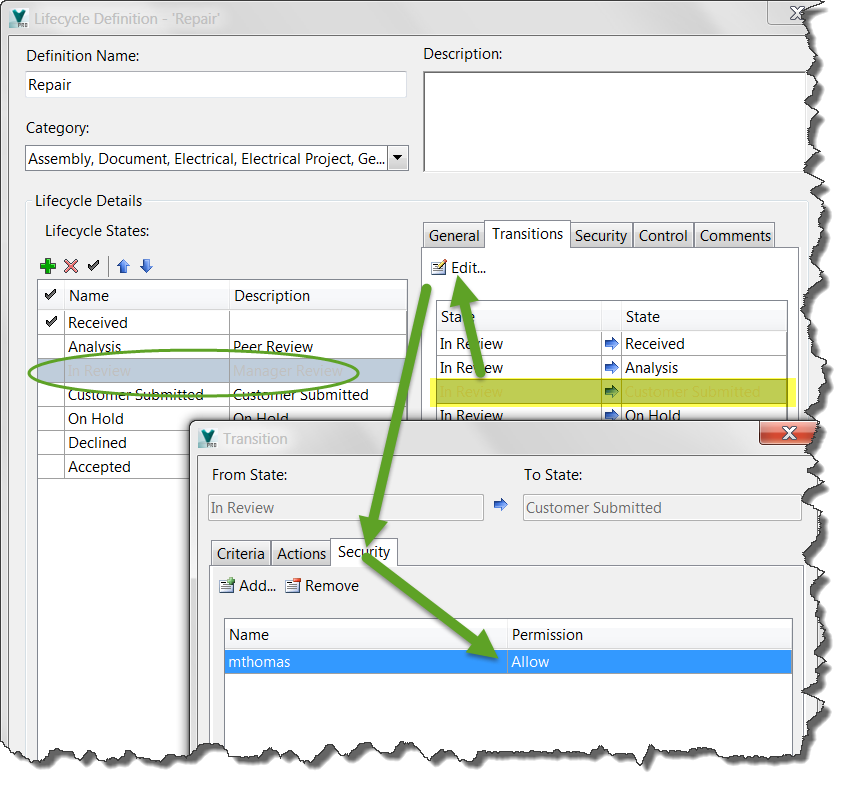This screenshot has height=787, width=849.
Task: Click Add... in Transition Security tab
Action: click(248, 586)
